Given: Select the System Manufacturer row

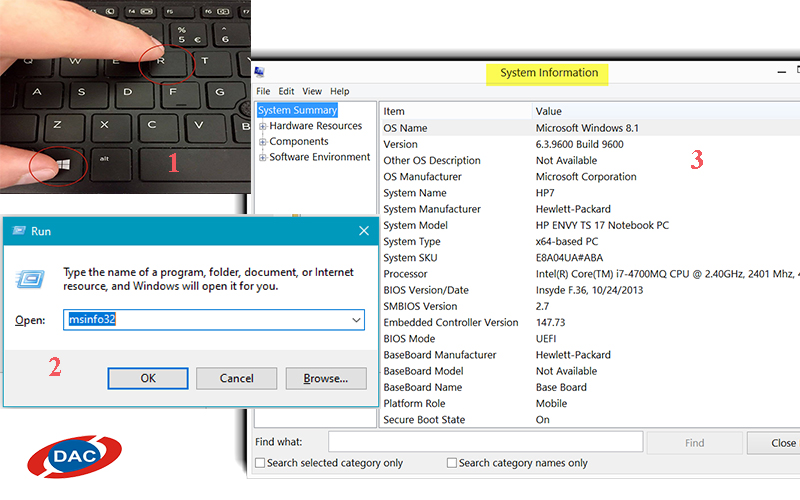Looking at the screenshot, I should tap(590, 209).
